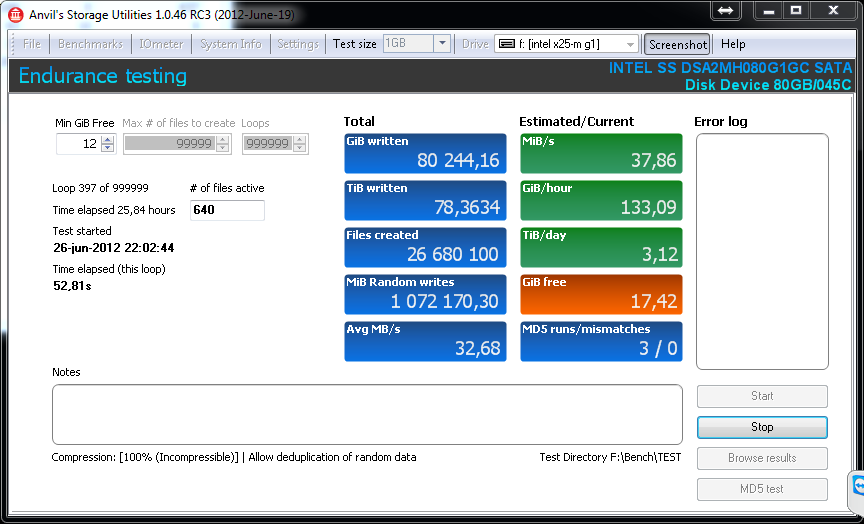
Task: Click the GiB written tile
Action: point(425,153)
